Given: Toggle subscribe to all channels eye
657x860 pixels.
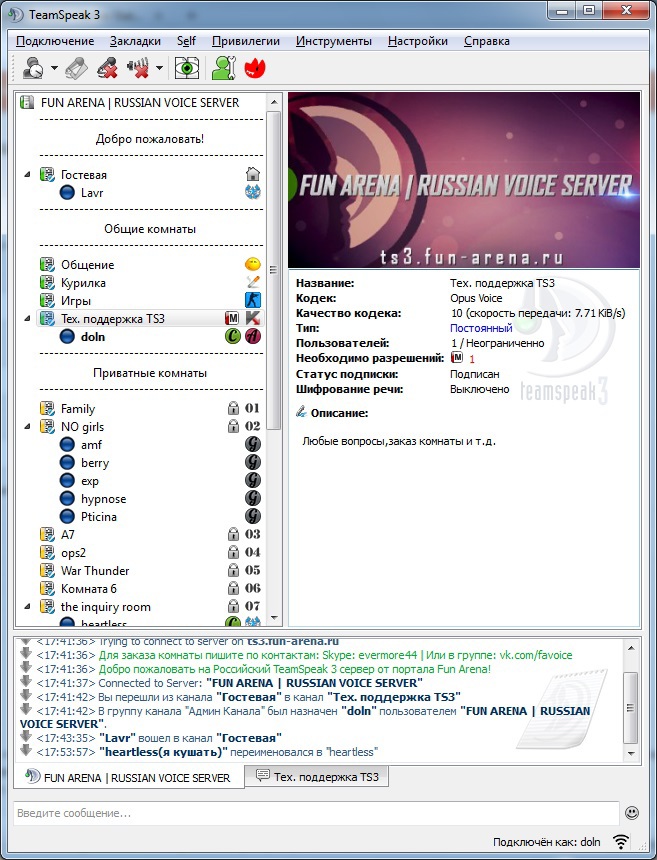Looking at the screenshot, I should pos(186,68).
